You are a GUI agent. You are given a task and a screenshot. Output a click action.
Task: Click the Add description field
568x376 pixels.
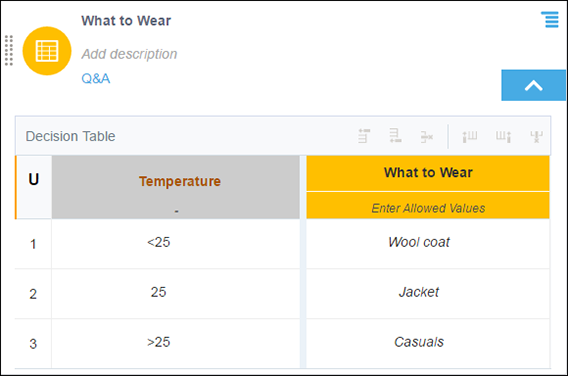pos(129,54)
